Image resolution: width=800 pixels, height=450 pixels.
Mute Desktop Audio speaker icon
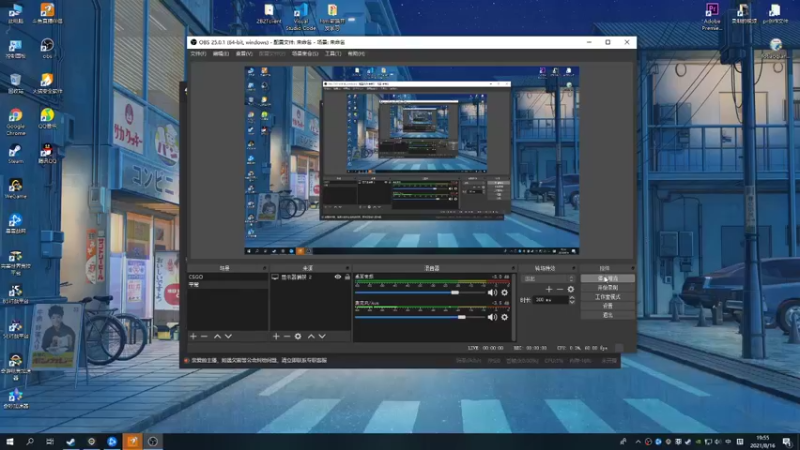click(x=492, y=292)
